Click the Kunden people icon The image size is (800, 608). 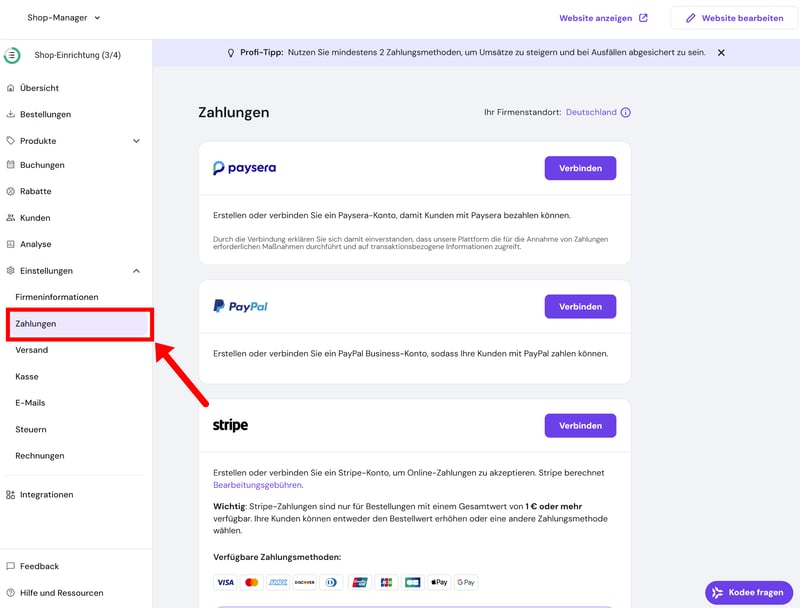(11, 218)
